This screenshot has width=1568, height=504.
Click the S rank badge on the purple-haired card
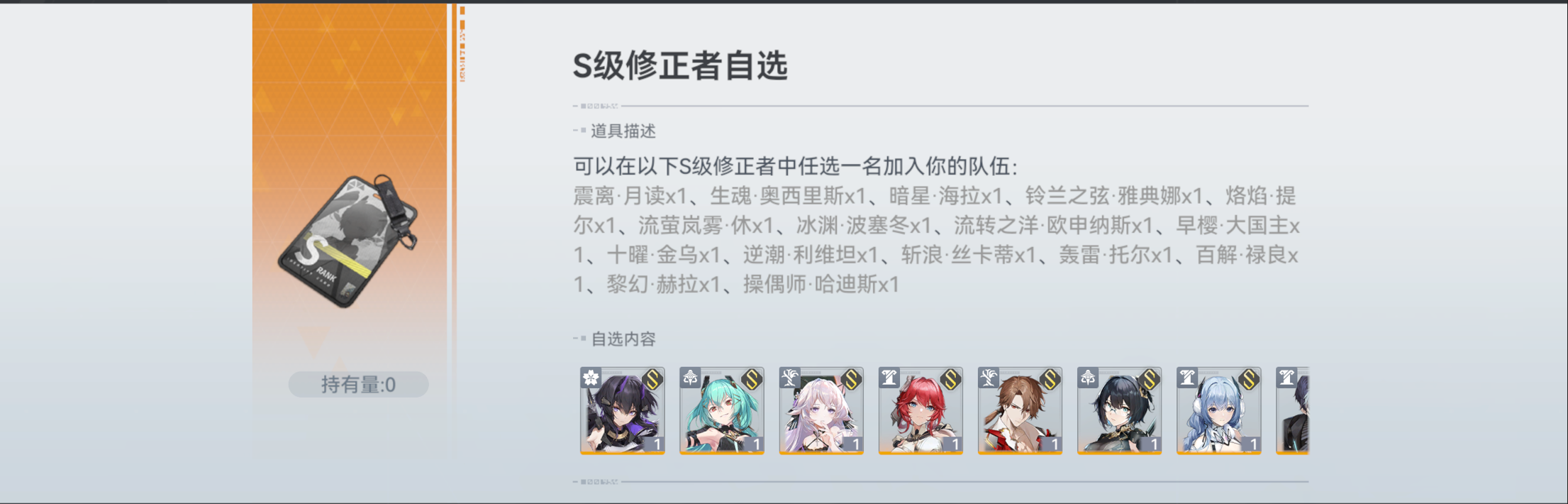point(653,380)
